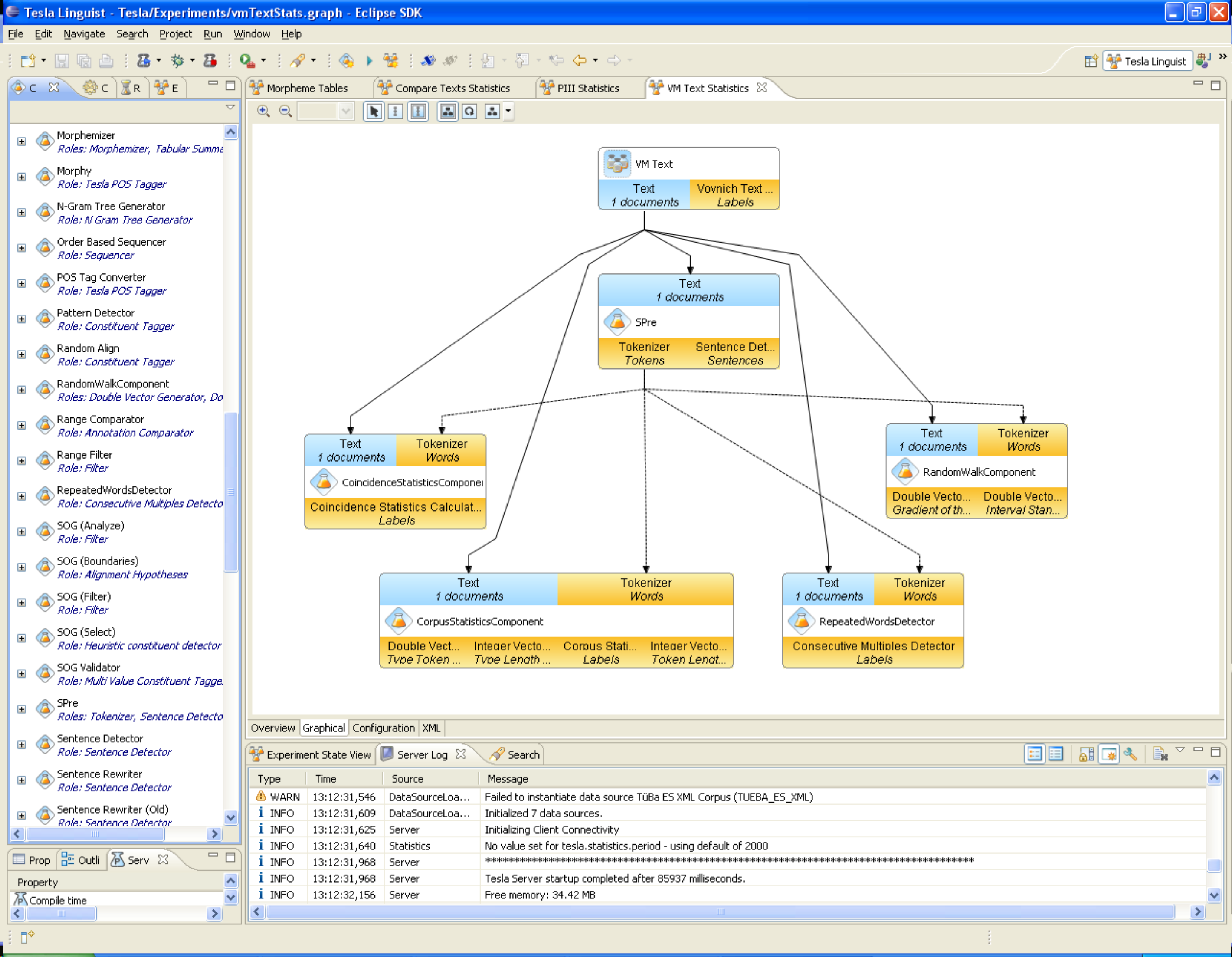Viewport: 1232px width, 957px height.
Task: Toggle the first list view mode button
Action: click(x=1035, y=754)
